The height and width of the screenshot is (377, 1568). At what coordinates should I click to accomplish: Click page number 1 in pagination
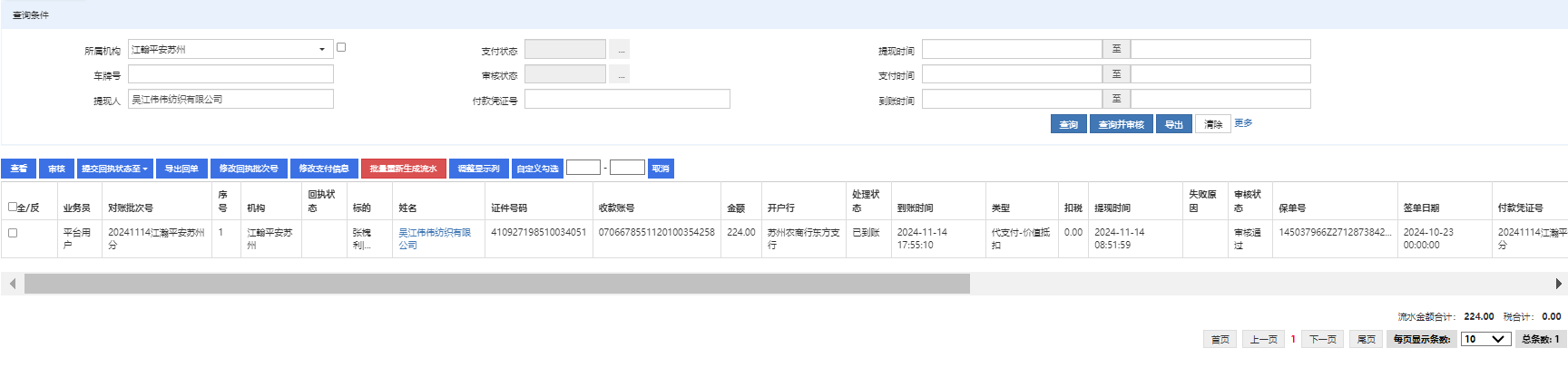[1293, 339]
